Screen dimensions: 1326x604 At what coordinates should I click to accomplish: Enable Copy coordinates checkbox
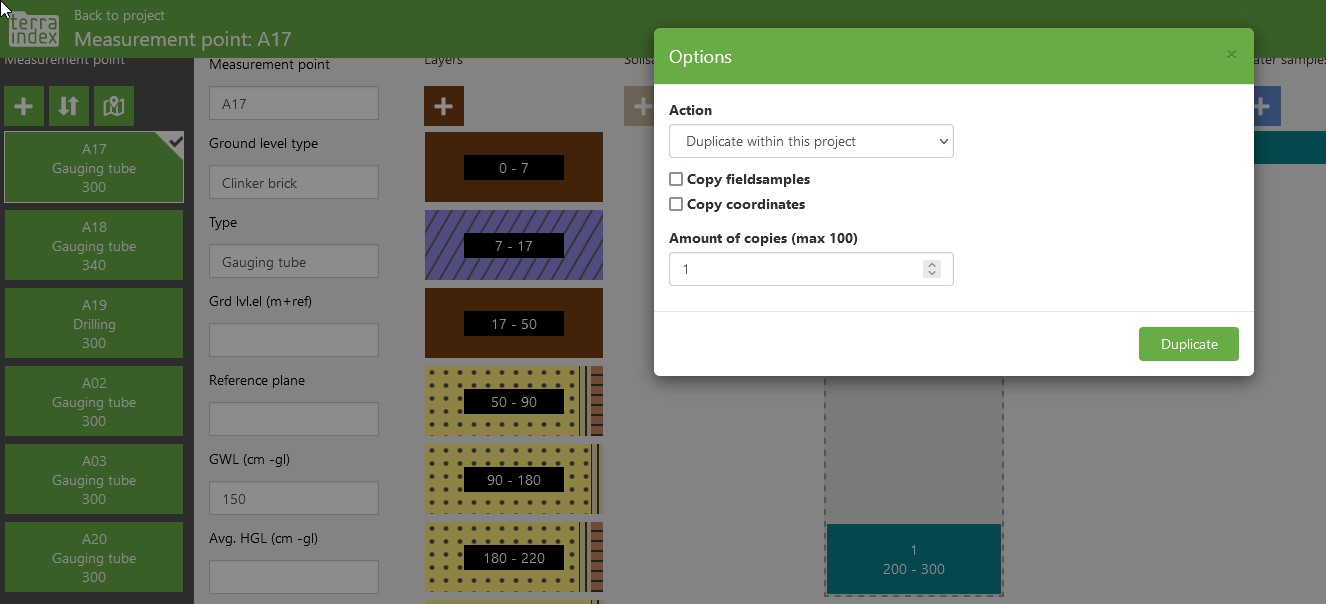676,204
